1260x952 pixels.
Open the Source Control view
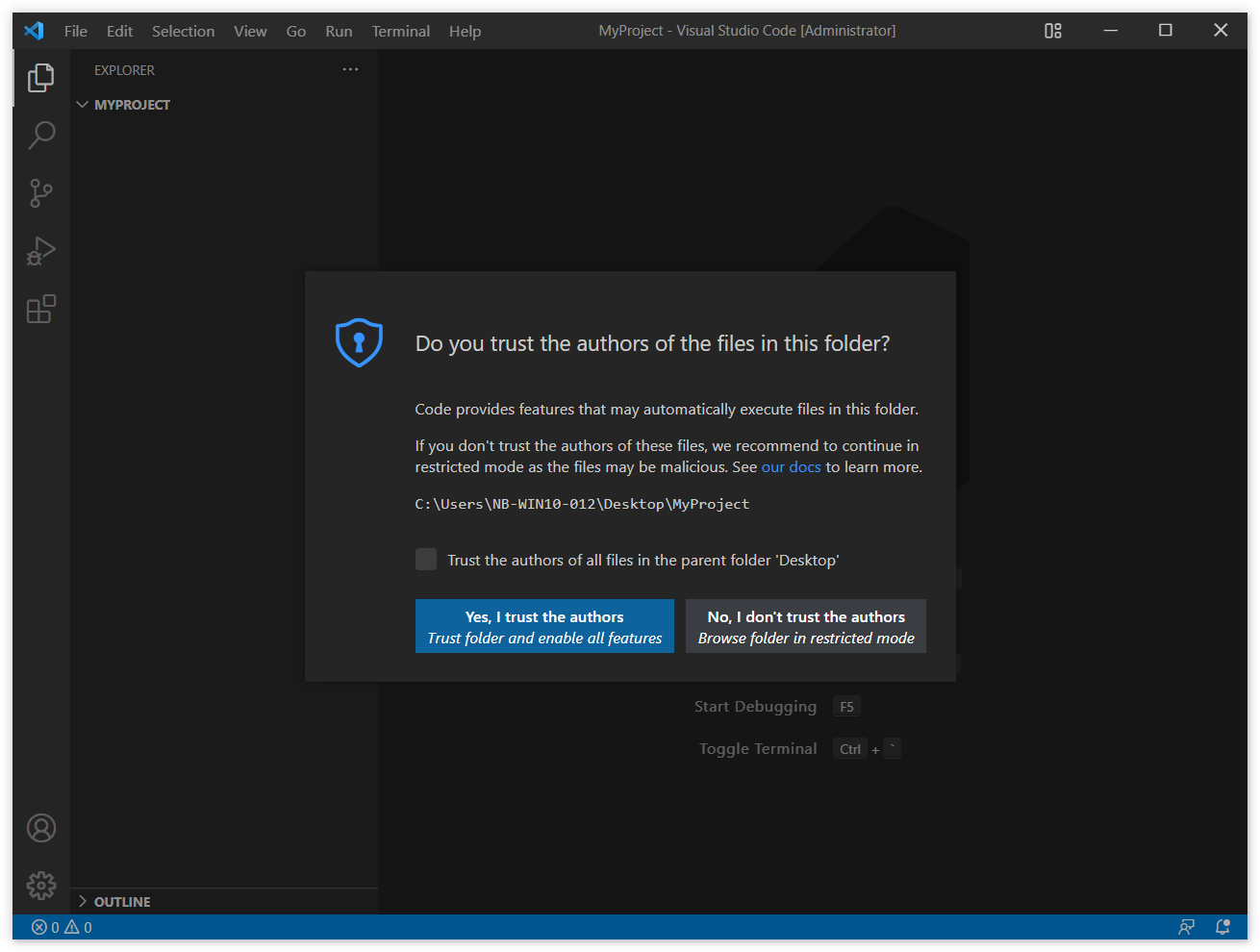click(40, 193)
